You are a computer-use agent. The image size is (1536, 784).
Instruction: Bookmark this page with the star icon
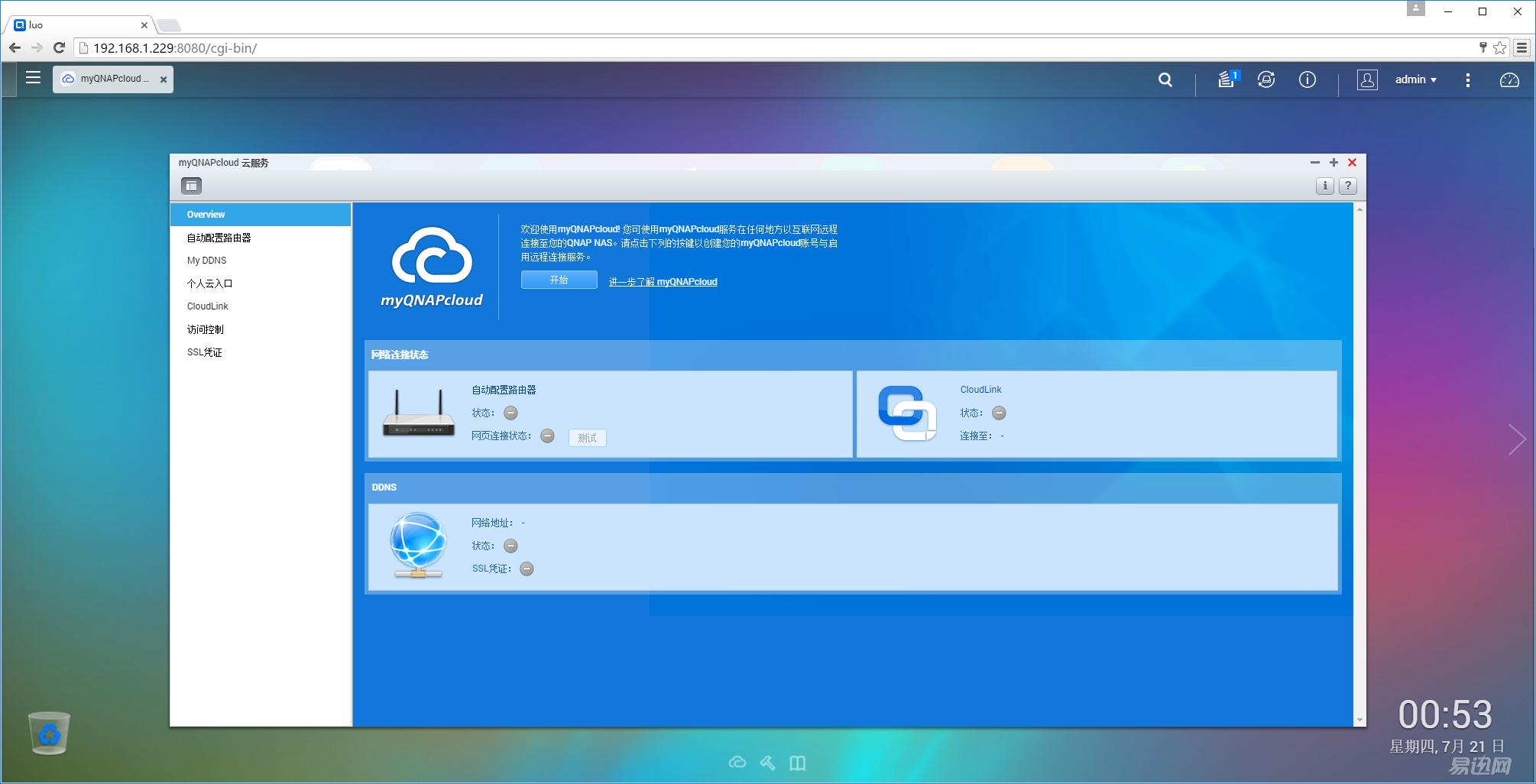pos(1499,48)
